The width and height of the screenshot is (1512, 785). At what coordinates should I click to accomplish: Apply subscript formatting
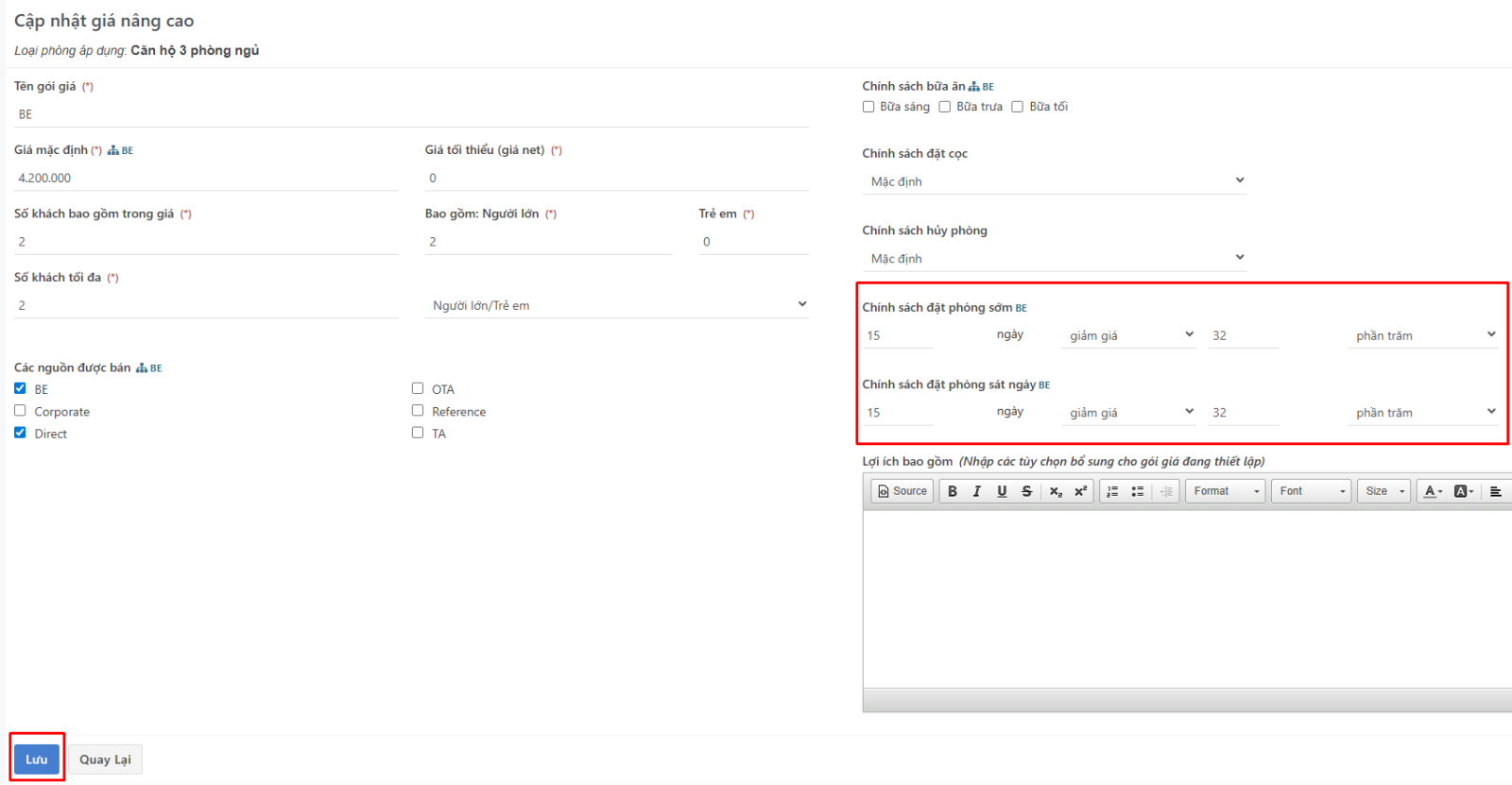tap(1056, 491)
